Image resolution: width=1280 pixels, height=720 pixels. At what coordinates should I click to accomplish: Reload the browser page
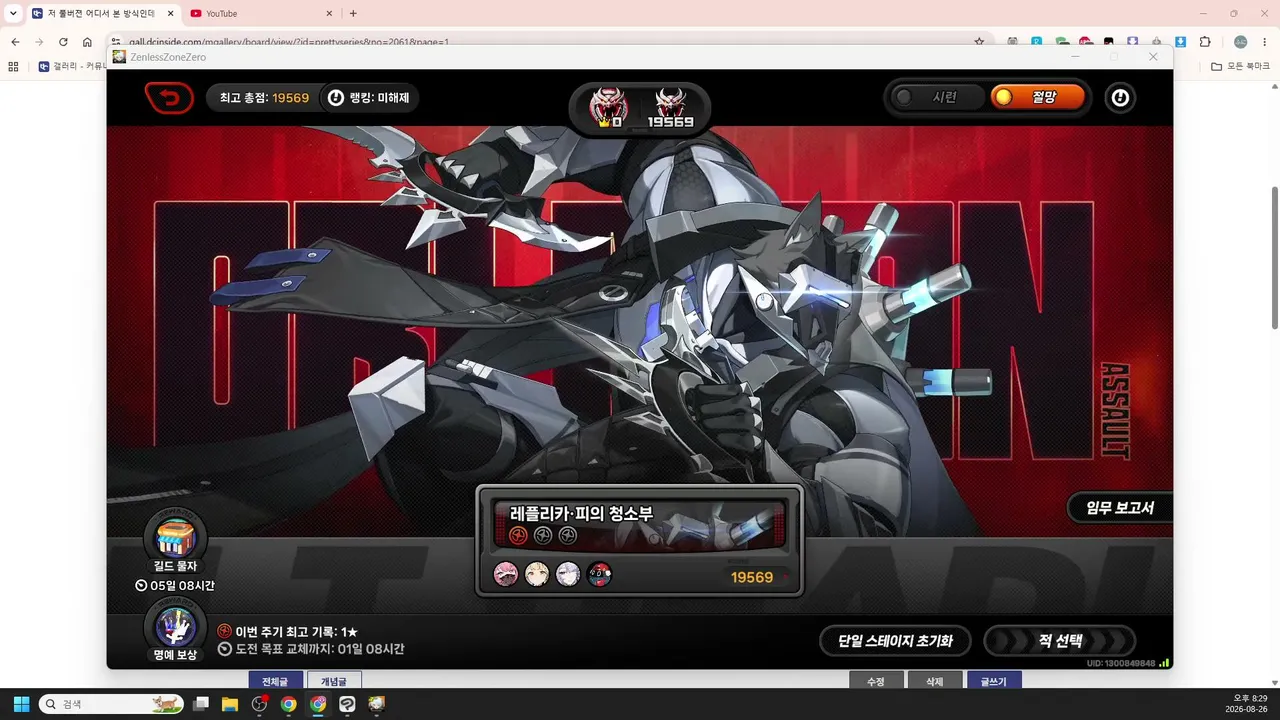coord(63,42)
